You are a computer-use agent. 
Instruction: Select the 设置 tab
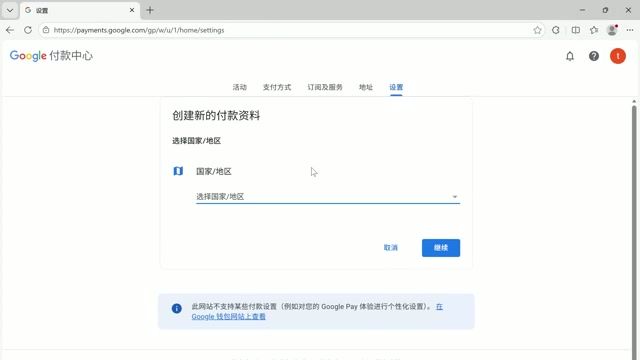(396, 87)
